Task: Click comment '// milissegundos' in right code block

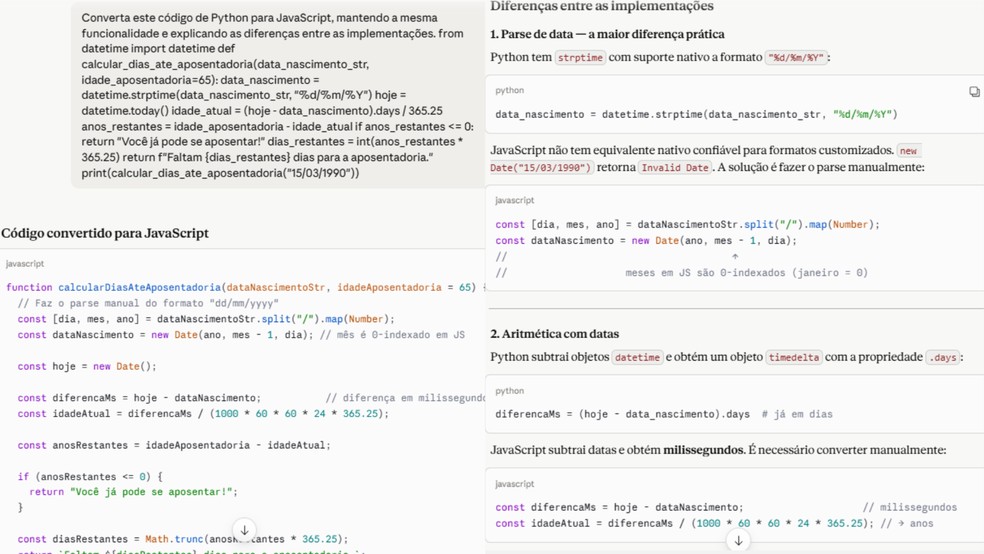Action: (910, 508)
